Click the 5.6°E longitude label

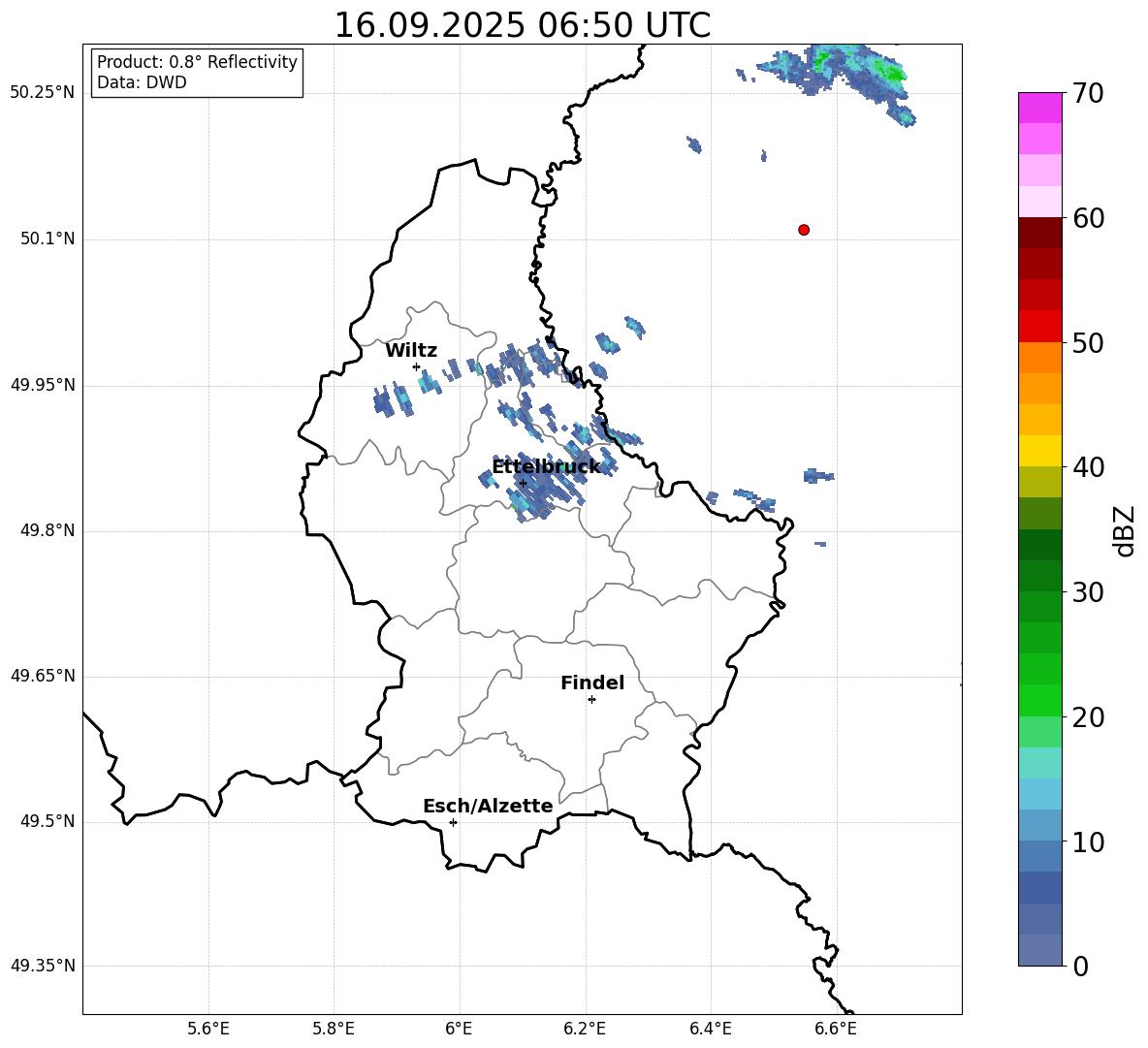point(208,1029)
